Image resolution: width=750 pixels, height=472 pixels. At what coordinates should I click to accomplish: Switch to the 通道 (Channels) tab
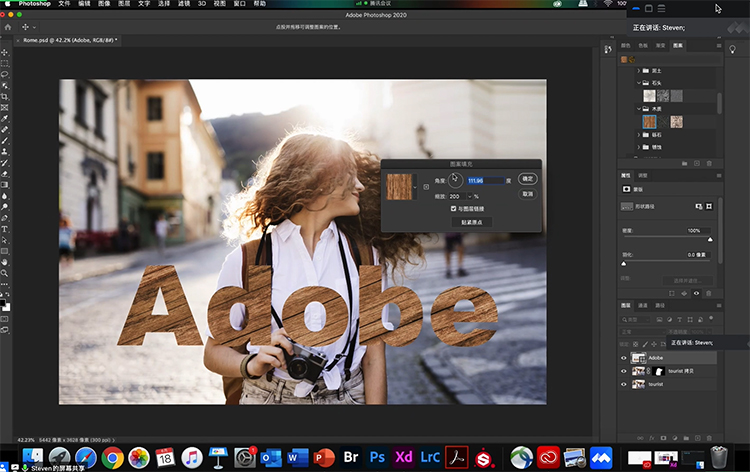[x=643, y=305]
